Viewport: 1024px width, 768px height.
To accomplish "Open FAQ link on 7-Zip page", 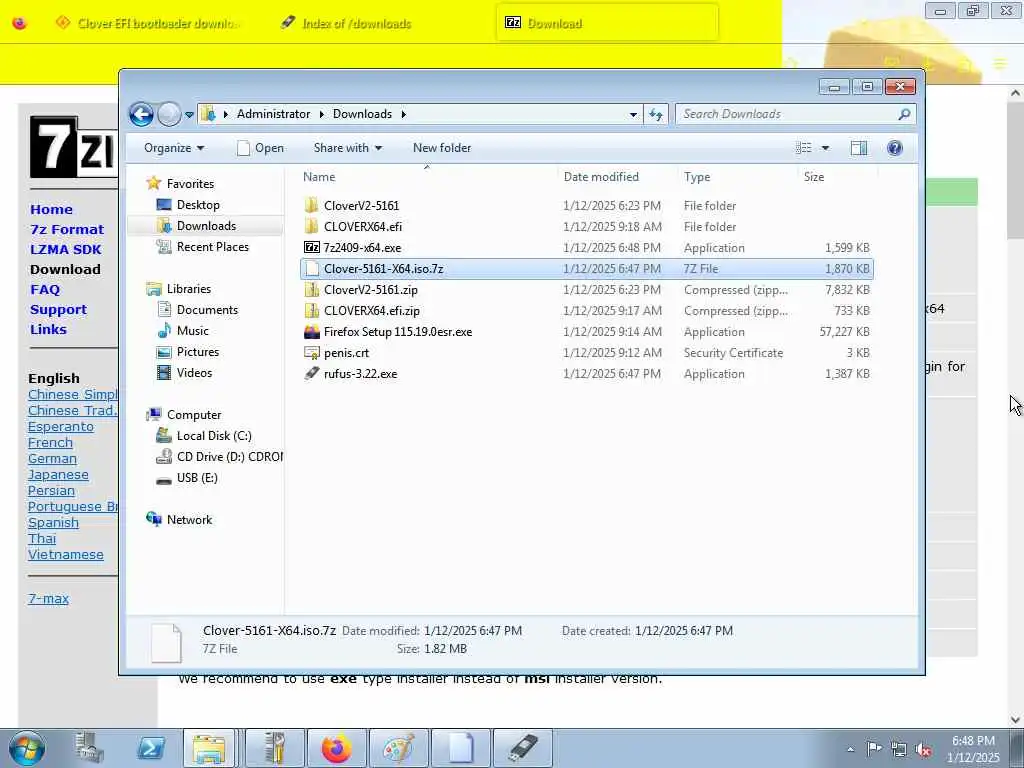I will [44, 289].
